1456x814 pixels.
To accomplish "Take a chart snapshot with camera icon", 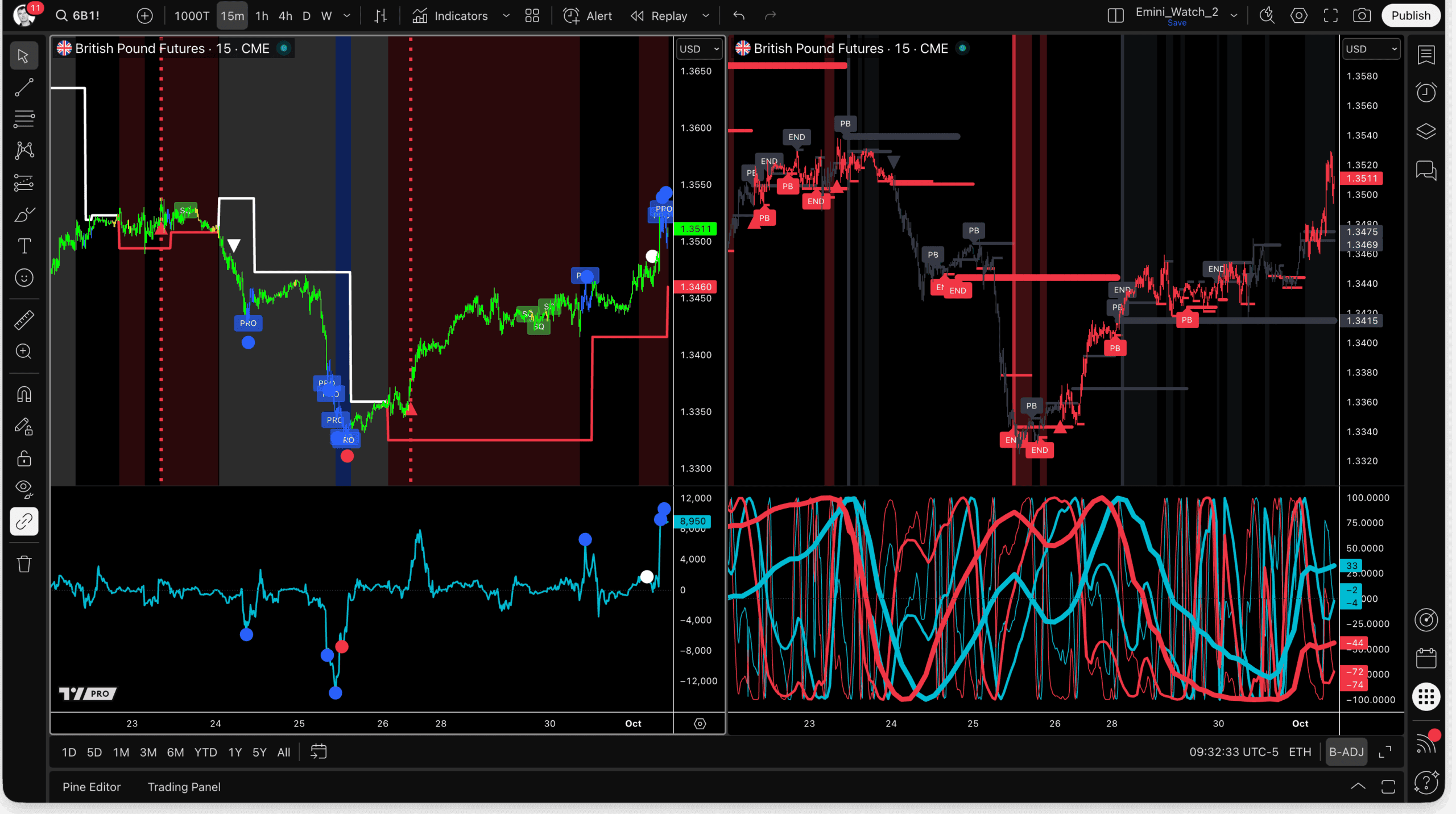I will click(x=1362, y=15).
